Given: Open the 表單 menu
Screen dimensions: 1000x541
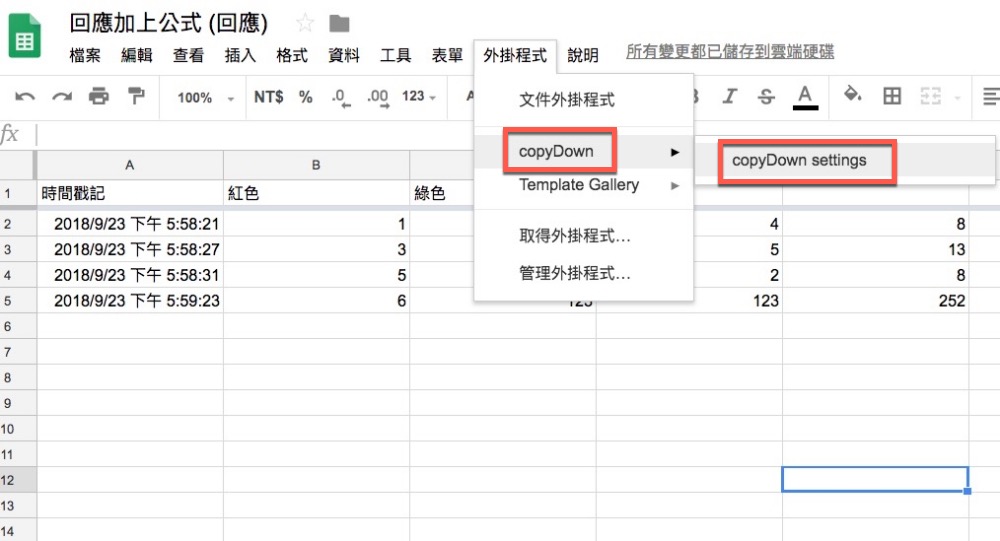Looking at the screenshot, I should (447, 56).
